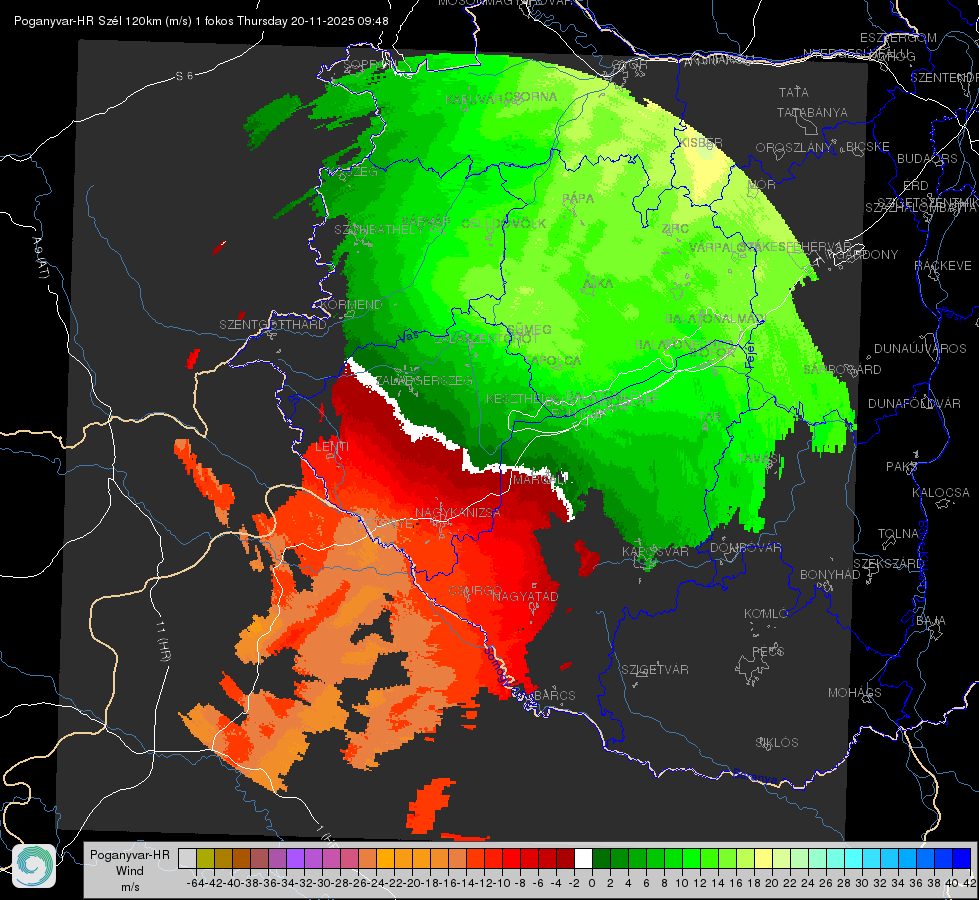Click the PAKS town label

(x=902, y=467)
